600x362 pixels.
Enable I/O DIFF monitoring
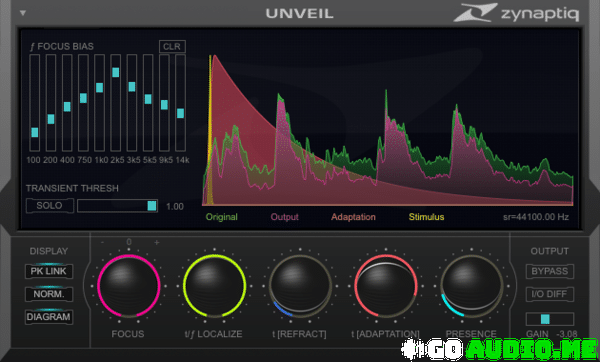click(x=549, y=294)
